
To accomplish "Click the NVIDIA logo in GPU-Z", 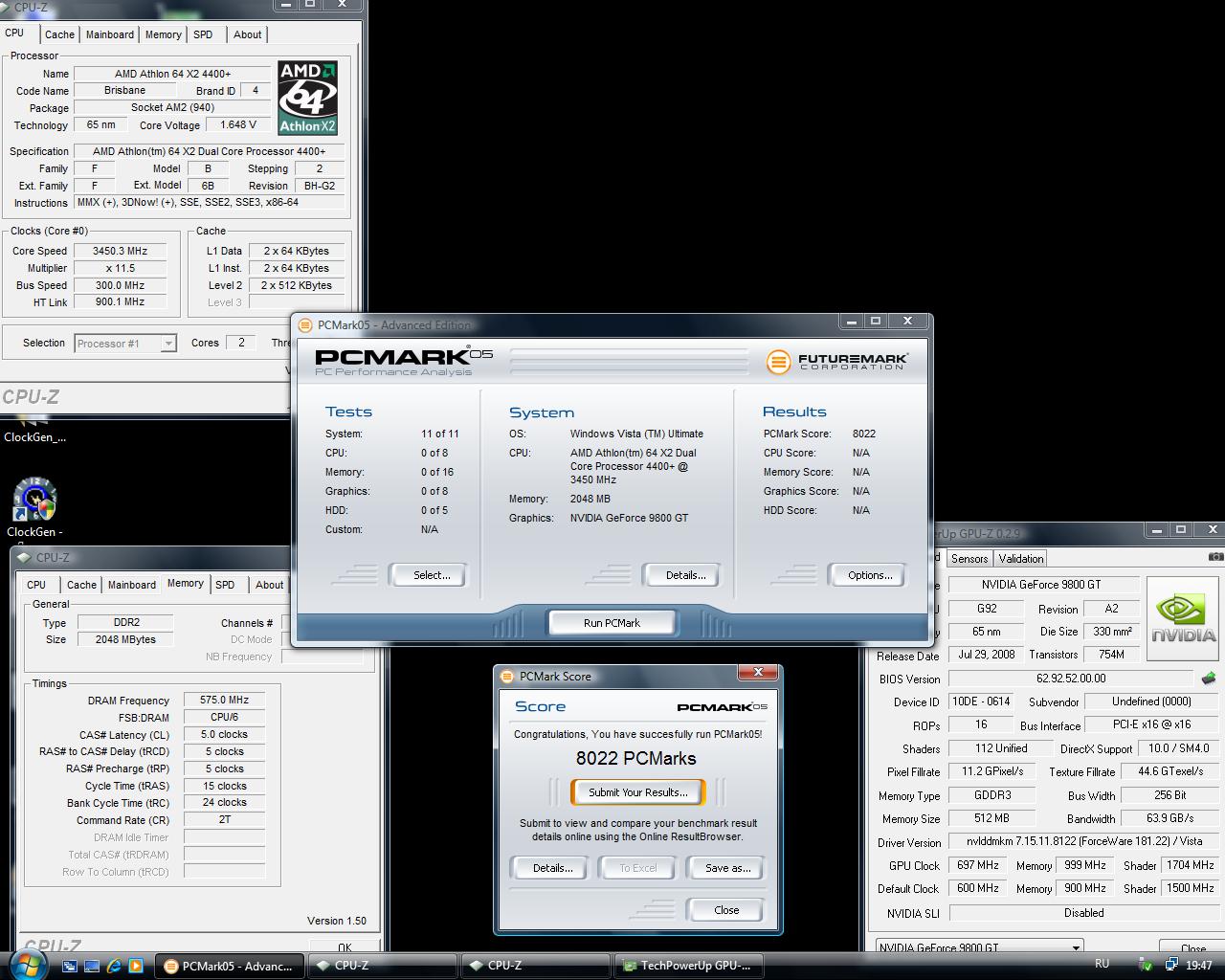I will coord(1184,618).
